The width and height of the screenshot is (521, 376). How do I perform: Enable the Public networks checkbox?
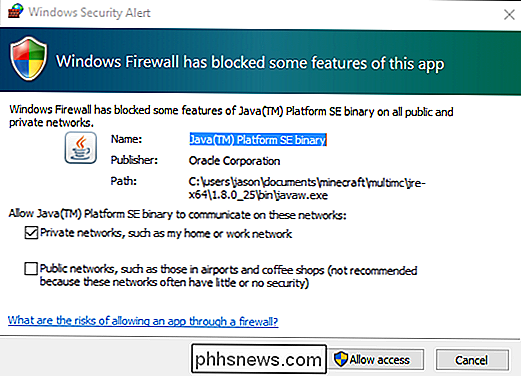[31, 269]
